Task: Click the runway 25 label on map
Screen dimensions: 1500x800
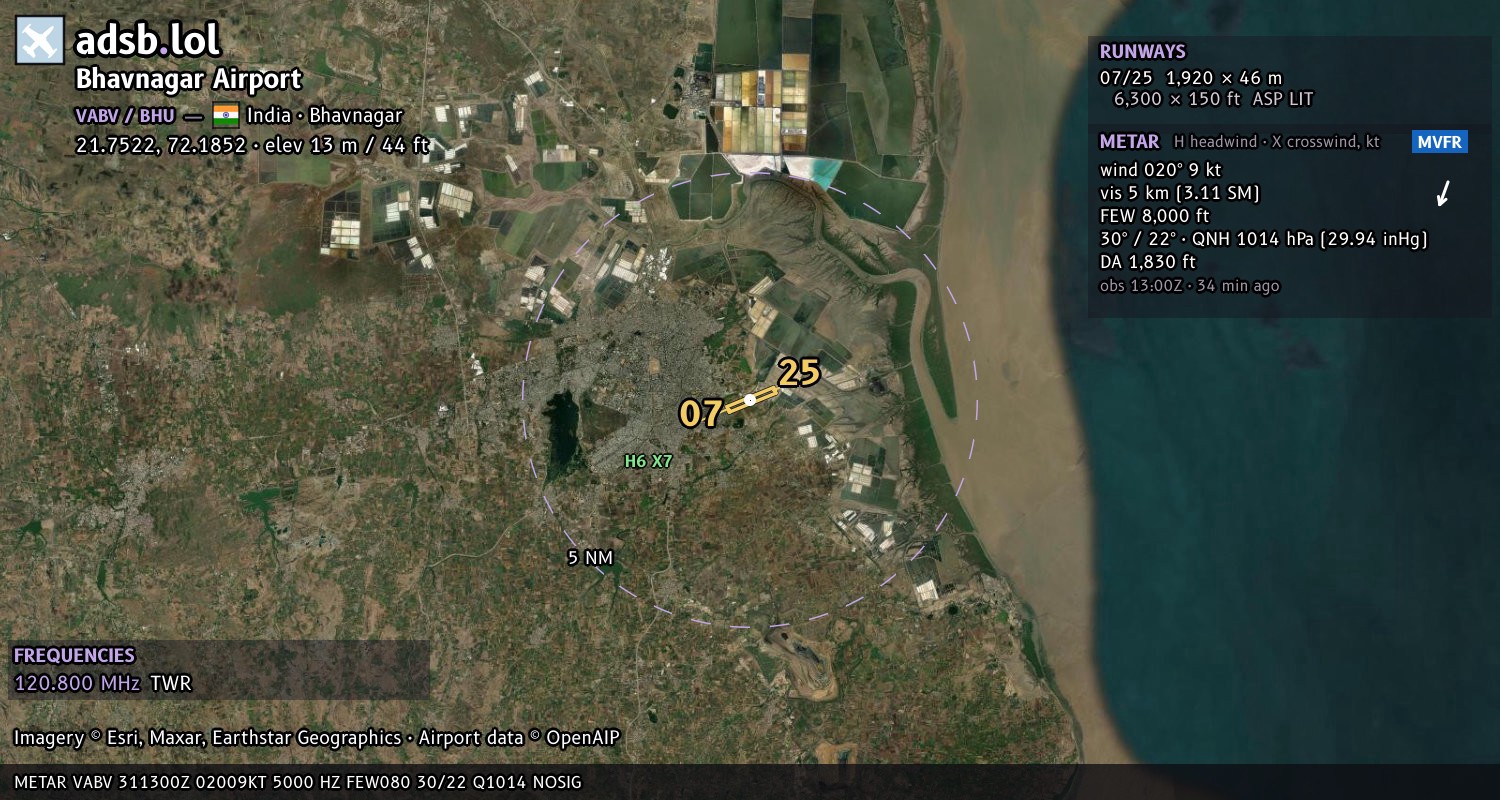Action: click(799, 373)
